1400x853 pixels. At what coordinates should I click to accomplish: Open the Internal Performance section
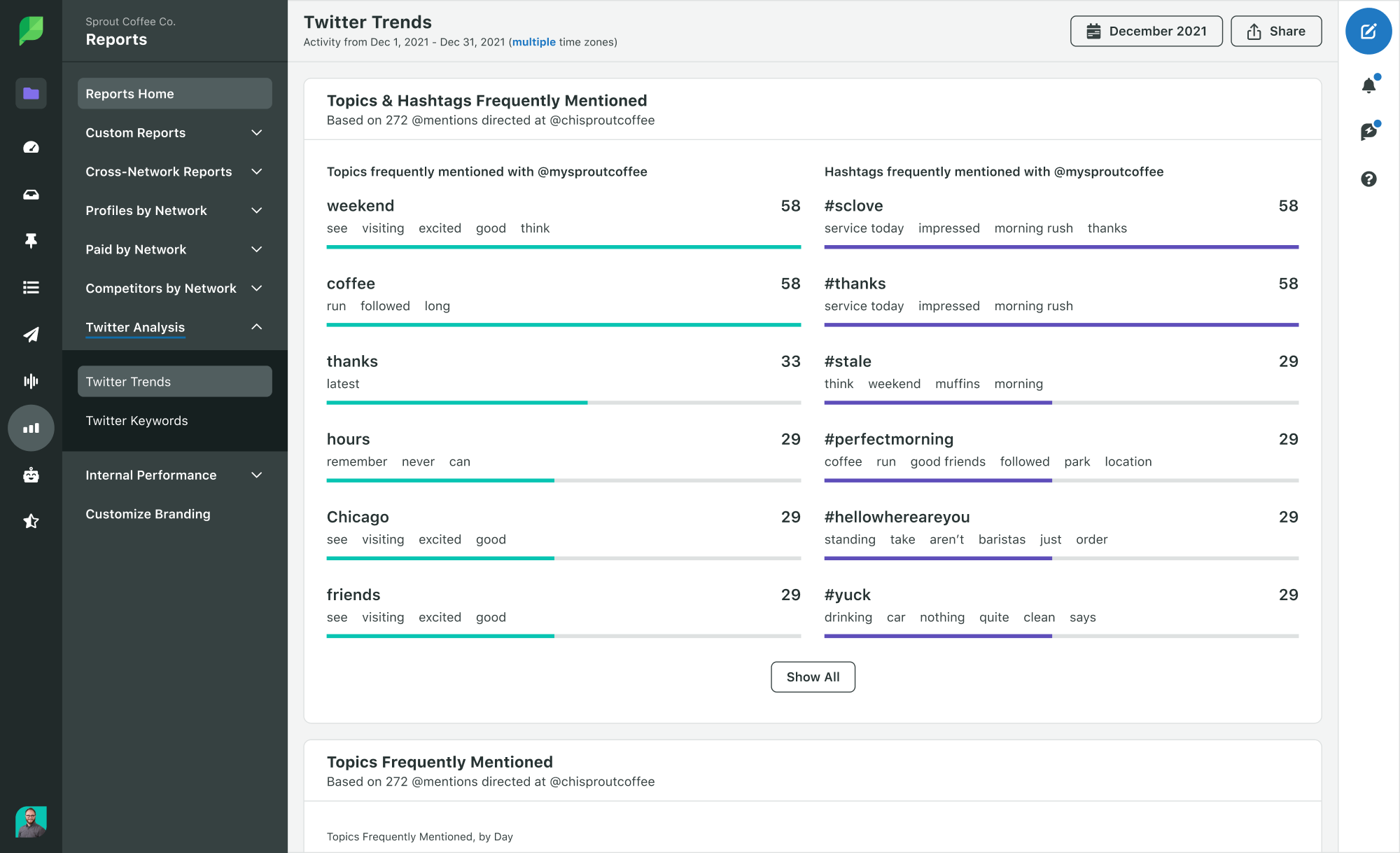click(x=151, y=474)
